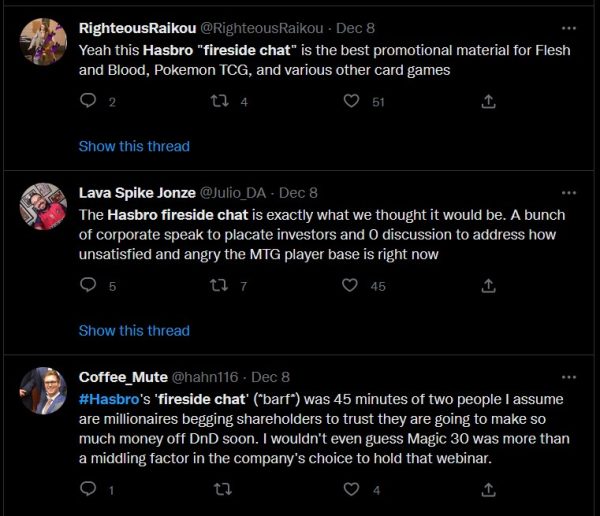Reply to Coffee_Mute's tweet
This screenshot has height=516, width=600.
[x=87, y=489]
